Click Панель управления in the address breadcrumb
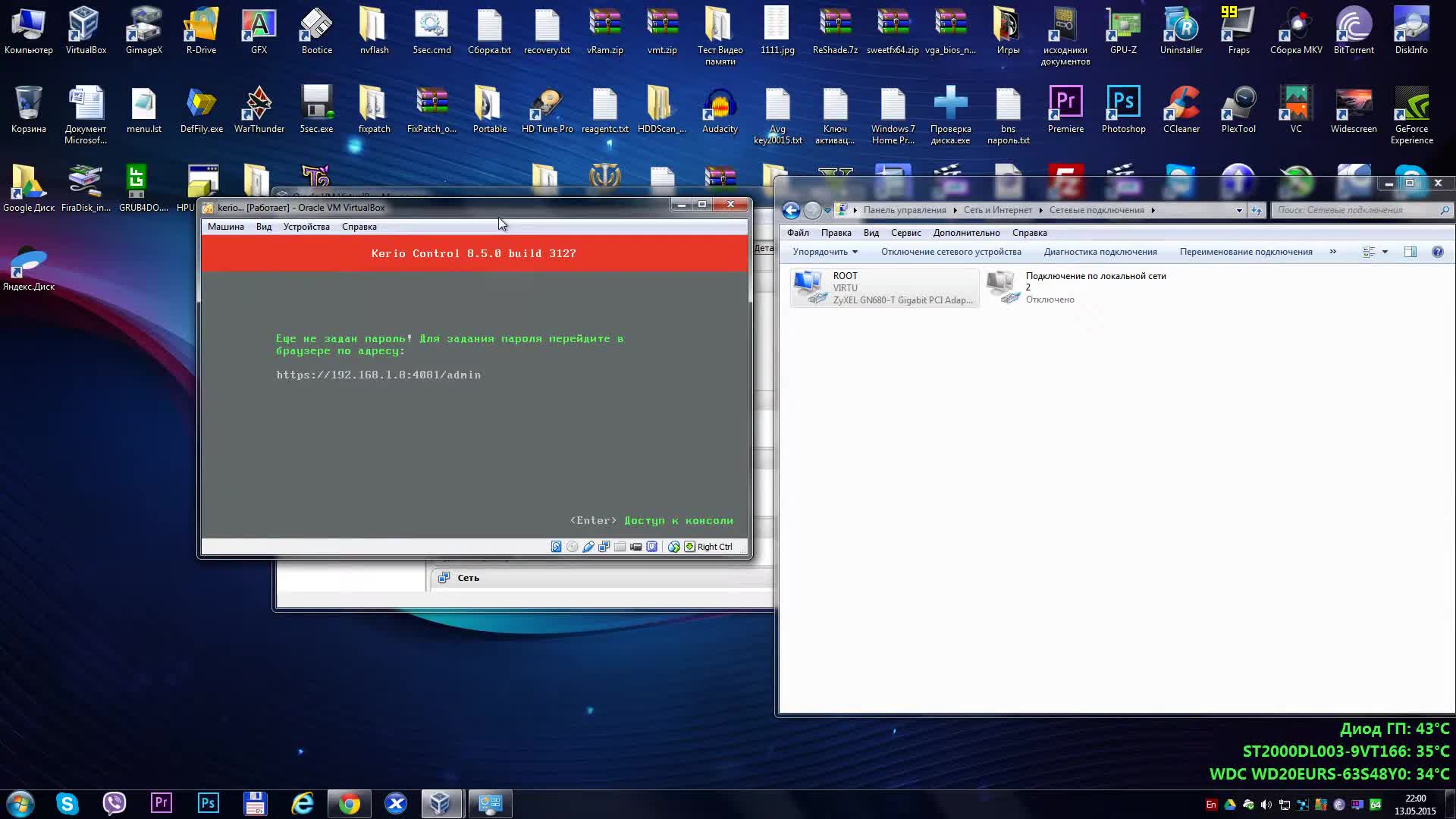 pyautogui.click(x=905, y=210)
